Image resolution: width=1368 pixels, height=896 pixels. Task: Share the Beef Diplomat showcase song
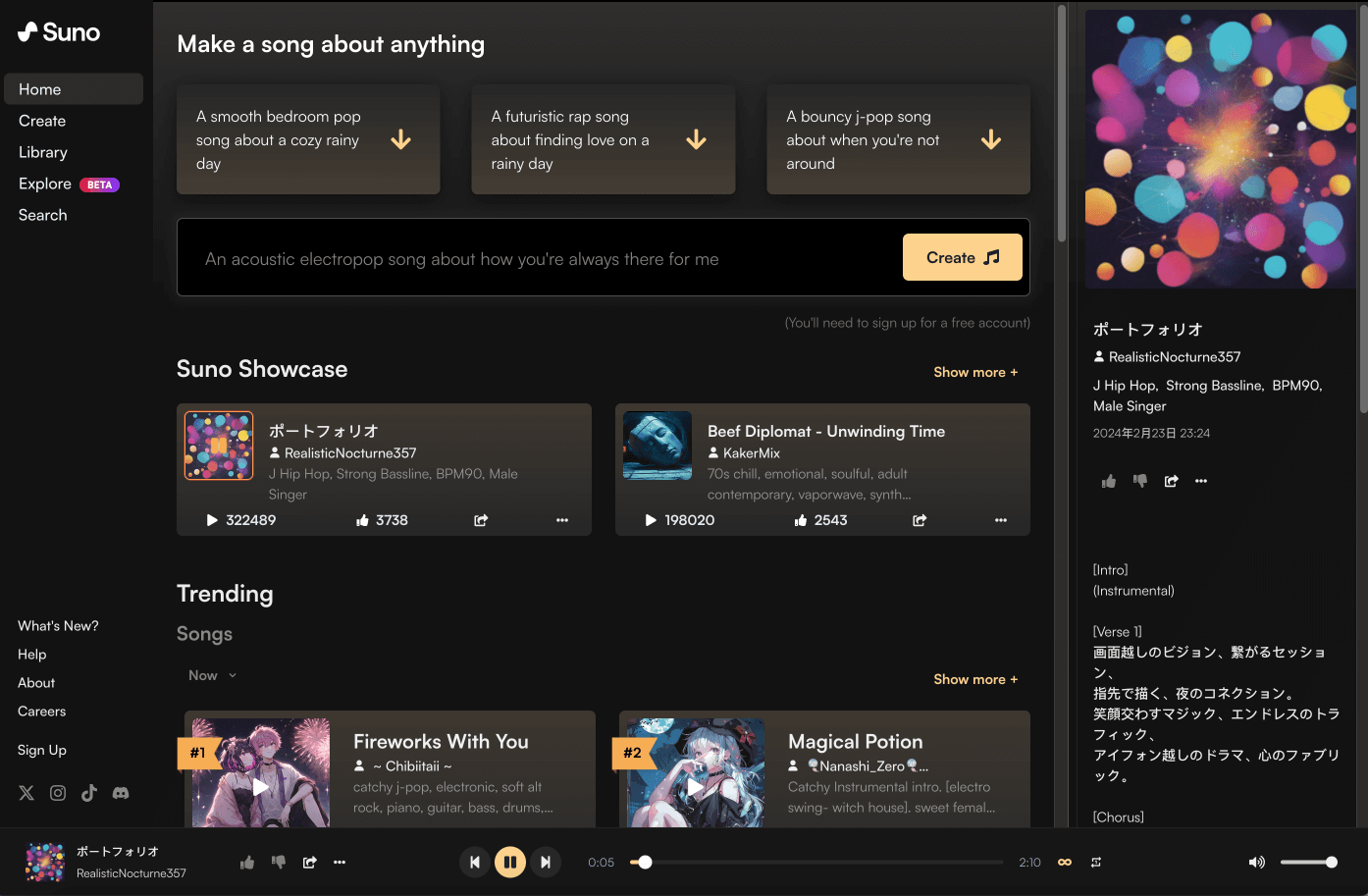click(x=920, y=520)
